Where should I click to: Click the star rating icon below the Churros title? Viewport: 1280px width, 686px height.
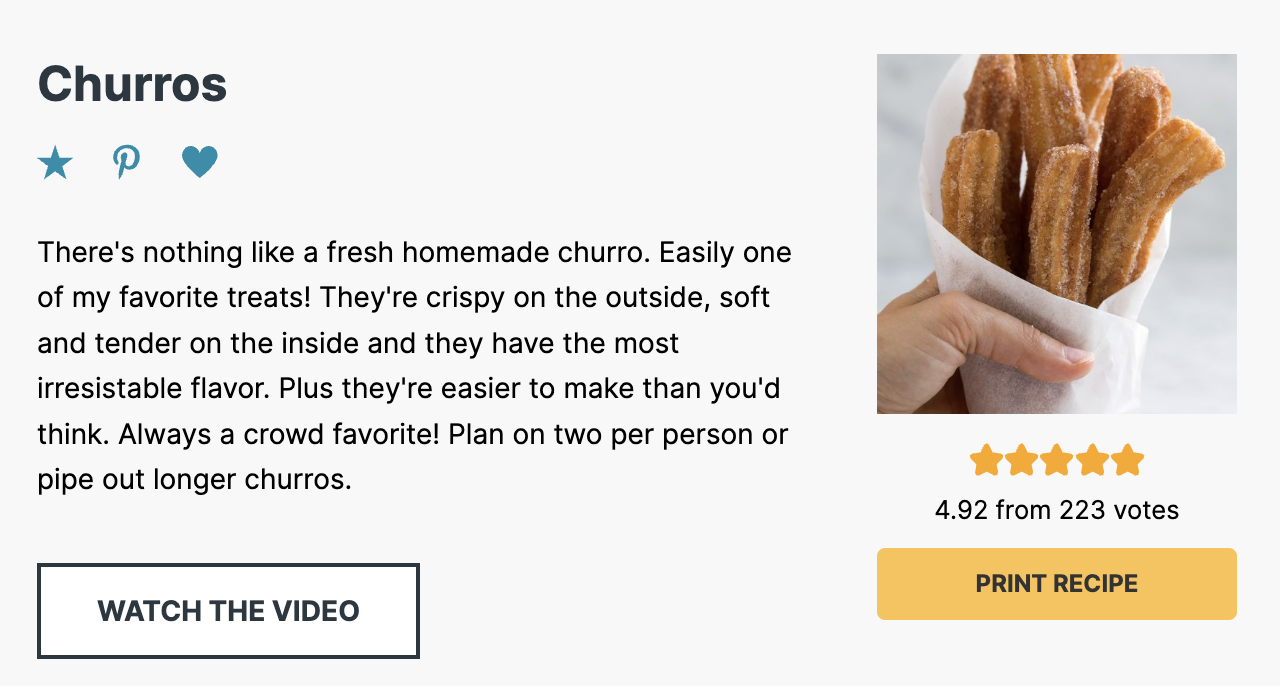[55, 162]
